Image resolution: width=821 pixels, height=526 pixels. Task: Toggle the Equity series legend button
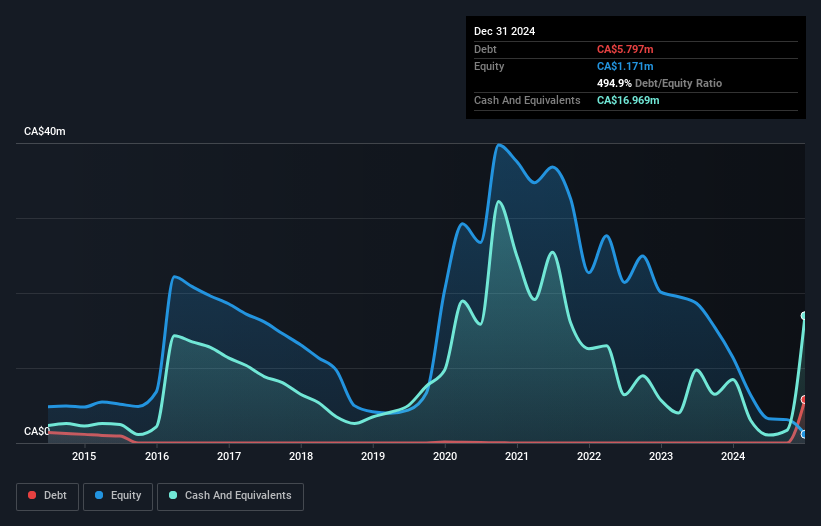click(118, 496)
